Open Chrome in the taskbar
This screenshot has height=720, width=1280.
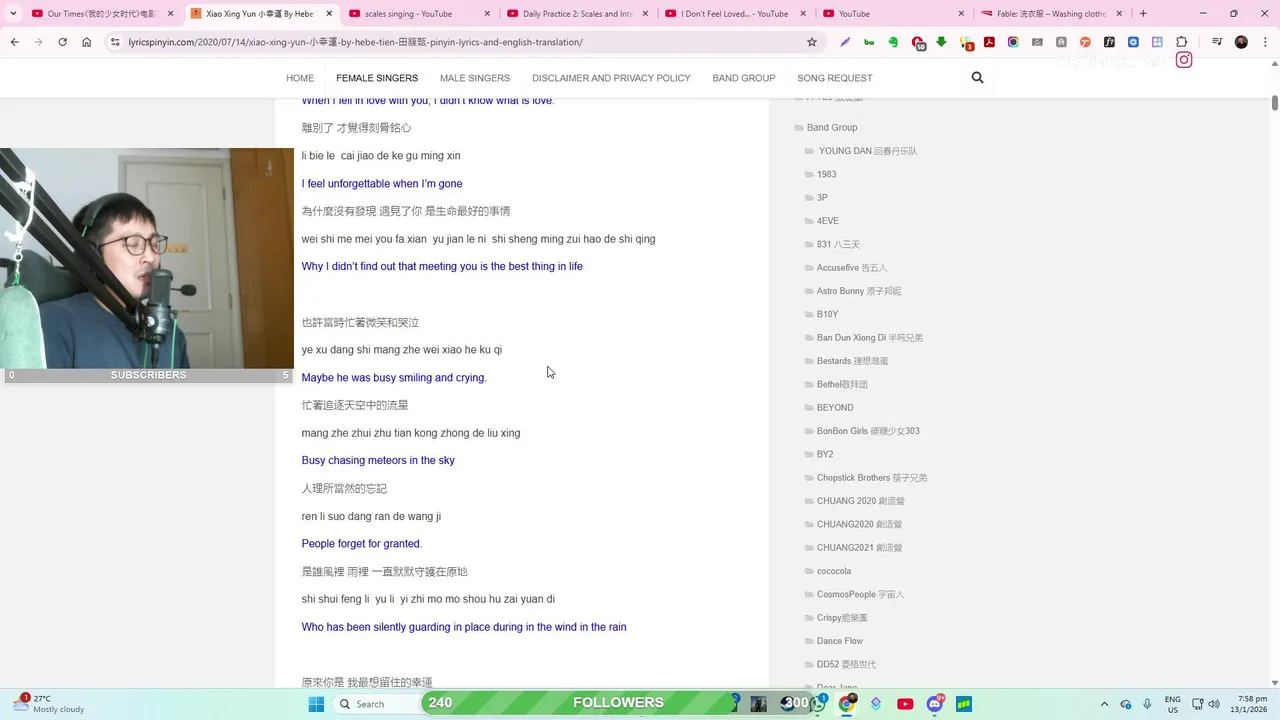(x=846, y=704)
